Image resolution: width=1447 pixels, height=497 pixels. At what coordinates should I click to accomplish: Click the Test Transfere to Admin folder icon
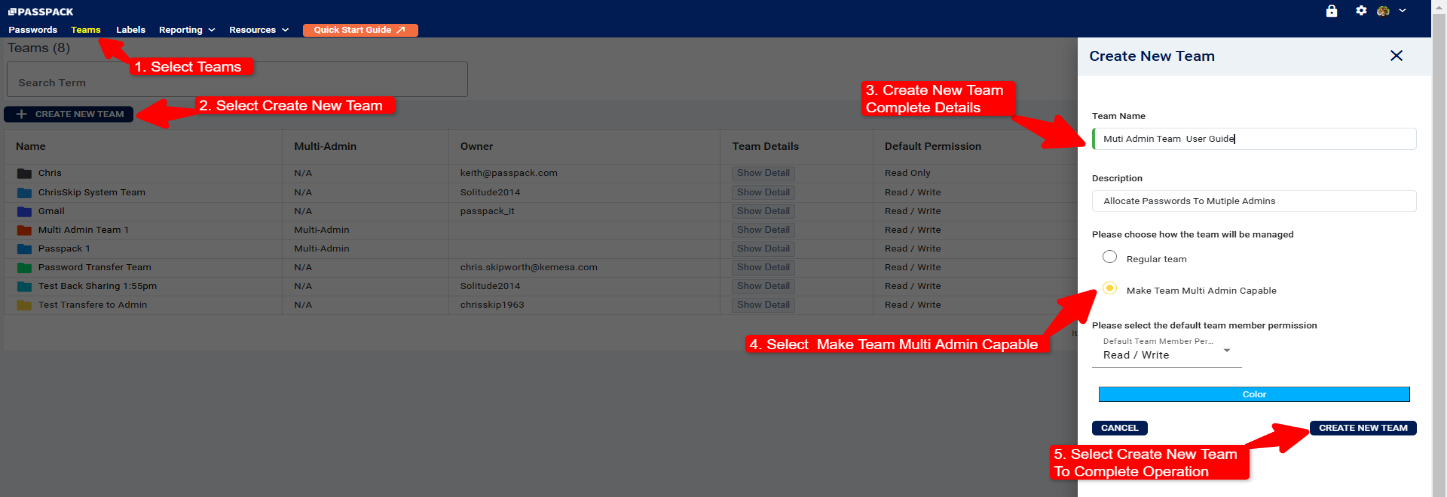coord(24,305)
